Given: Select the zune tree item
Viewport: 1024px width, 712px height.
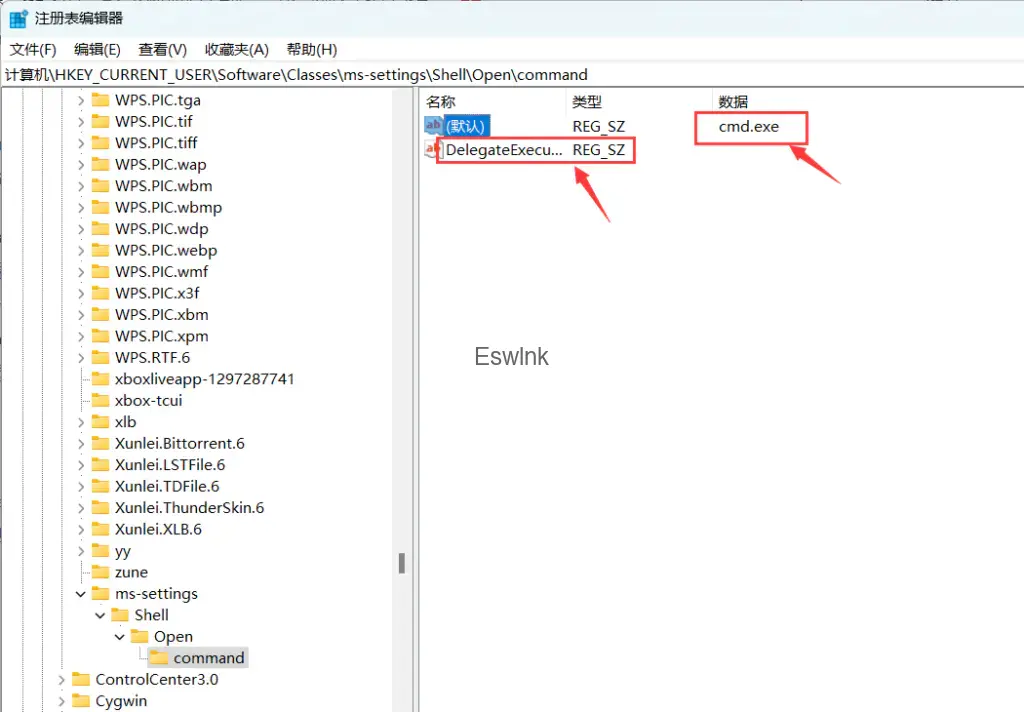Looking at the screenshot, I should tap(131, 572).
